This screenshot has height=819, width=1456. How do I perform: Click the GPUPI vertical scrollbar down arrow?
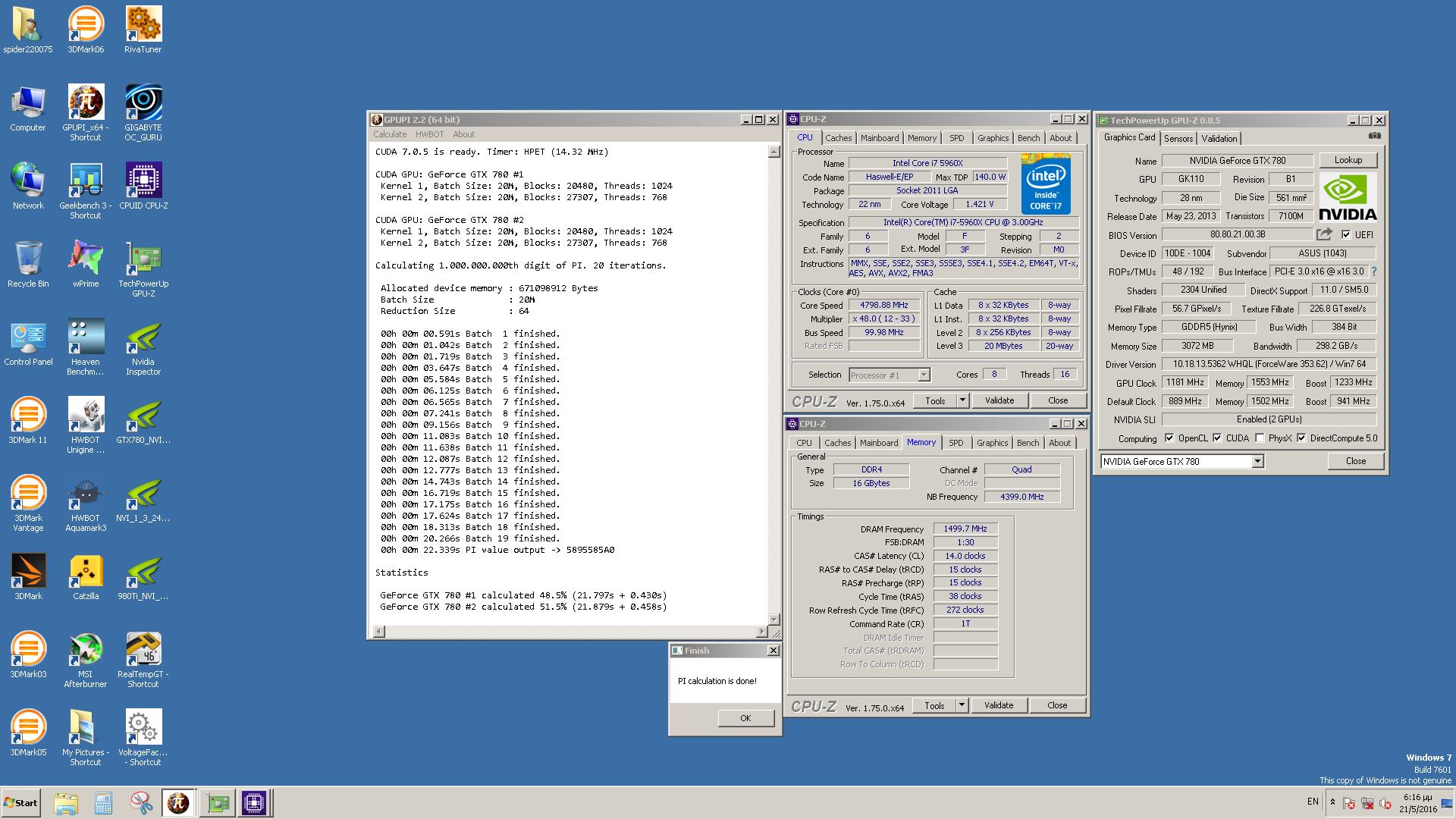[x=774, y=620]
